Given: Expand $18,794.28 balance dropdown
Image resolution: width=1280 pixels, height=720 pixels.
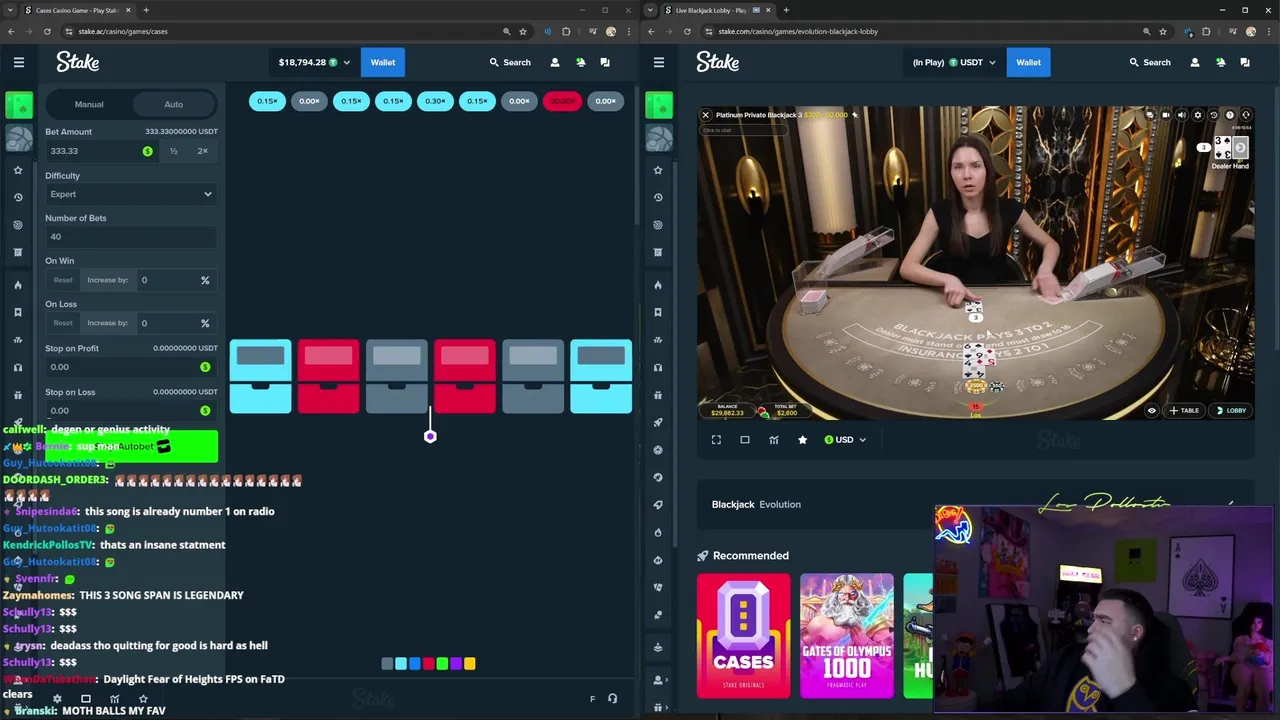Looking at the screenshot, I should (x=314, y=62).
